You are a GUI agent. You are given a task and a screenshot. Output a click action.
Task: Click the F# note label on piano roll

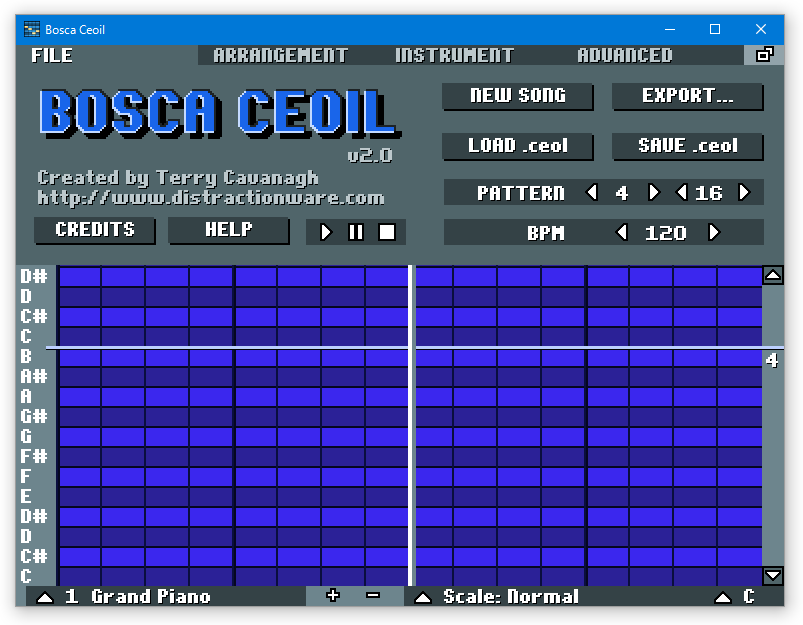(x=34, y=456)
